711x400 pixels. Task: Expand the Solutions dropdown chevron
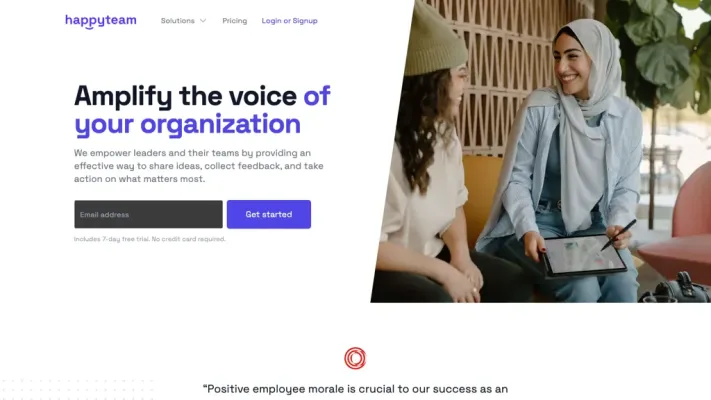203,21
